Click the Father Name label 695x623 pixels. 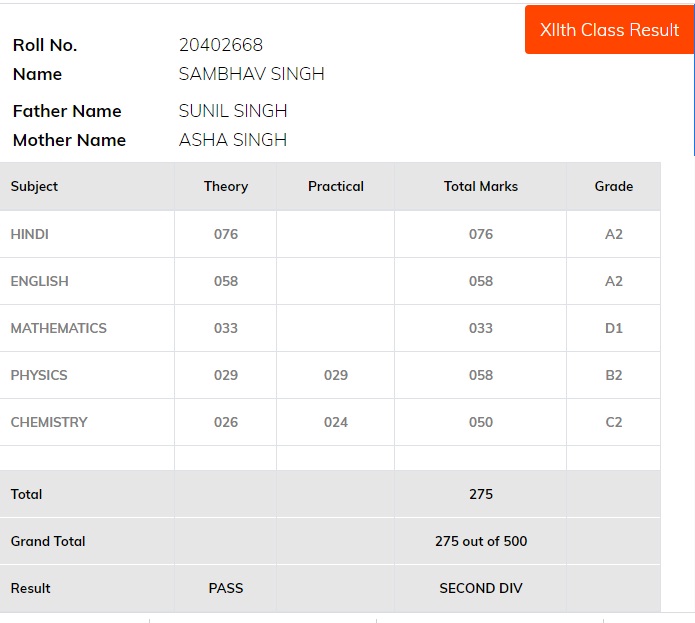point(67,111)
